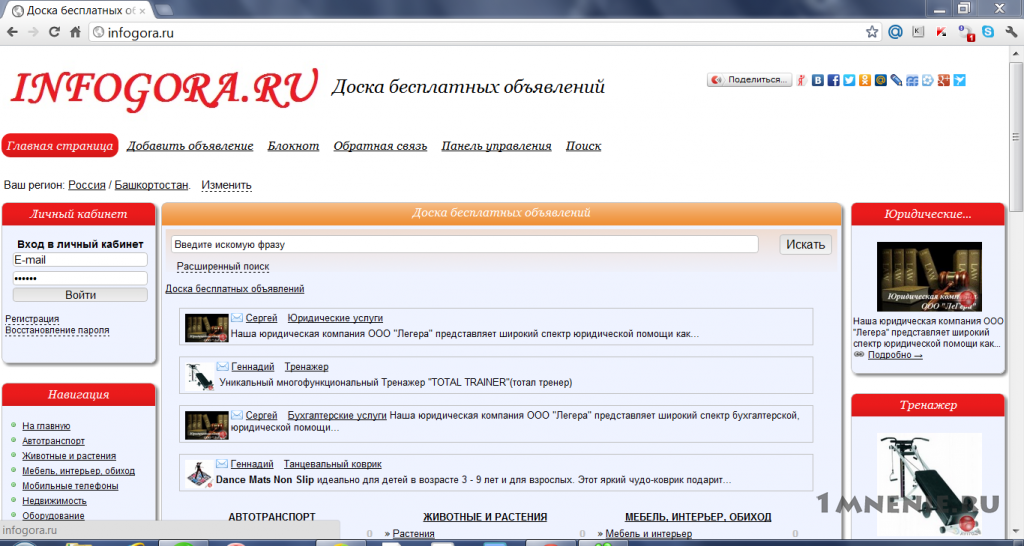
Task: Click the page vertical scrollbar
Action: coord(1016,138)
